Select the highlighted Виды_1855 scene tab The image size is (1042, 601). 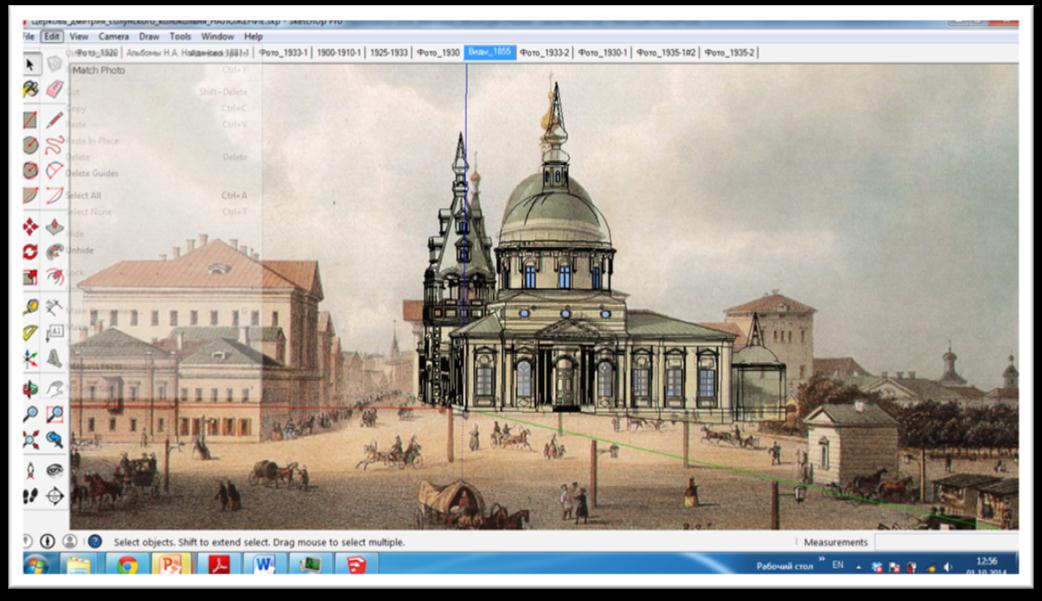(x=490, y=52)
